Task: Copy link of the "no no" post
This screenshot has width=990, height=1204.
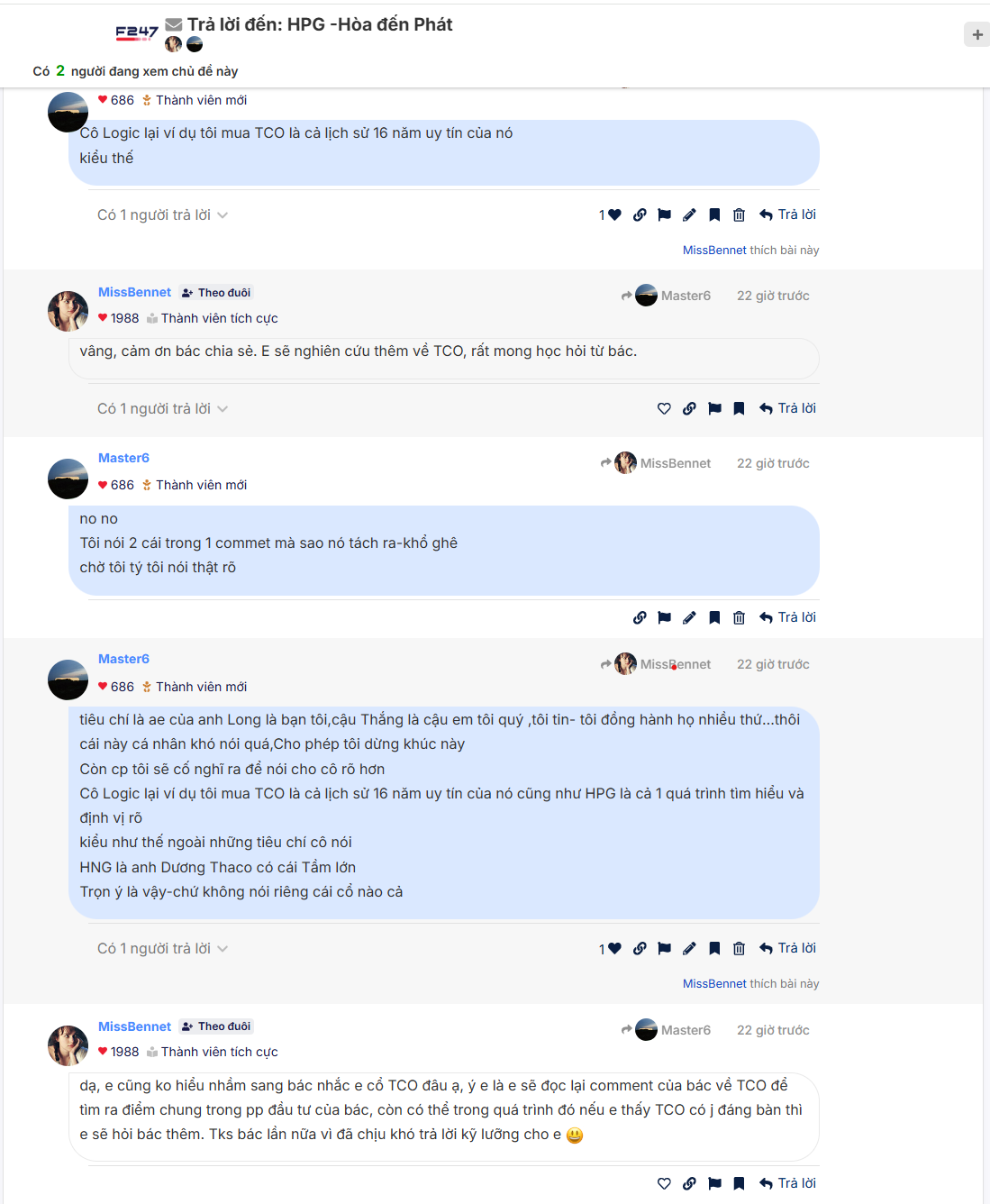Action: coord(640,617)
